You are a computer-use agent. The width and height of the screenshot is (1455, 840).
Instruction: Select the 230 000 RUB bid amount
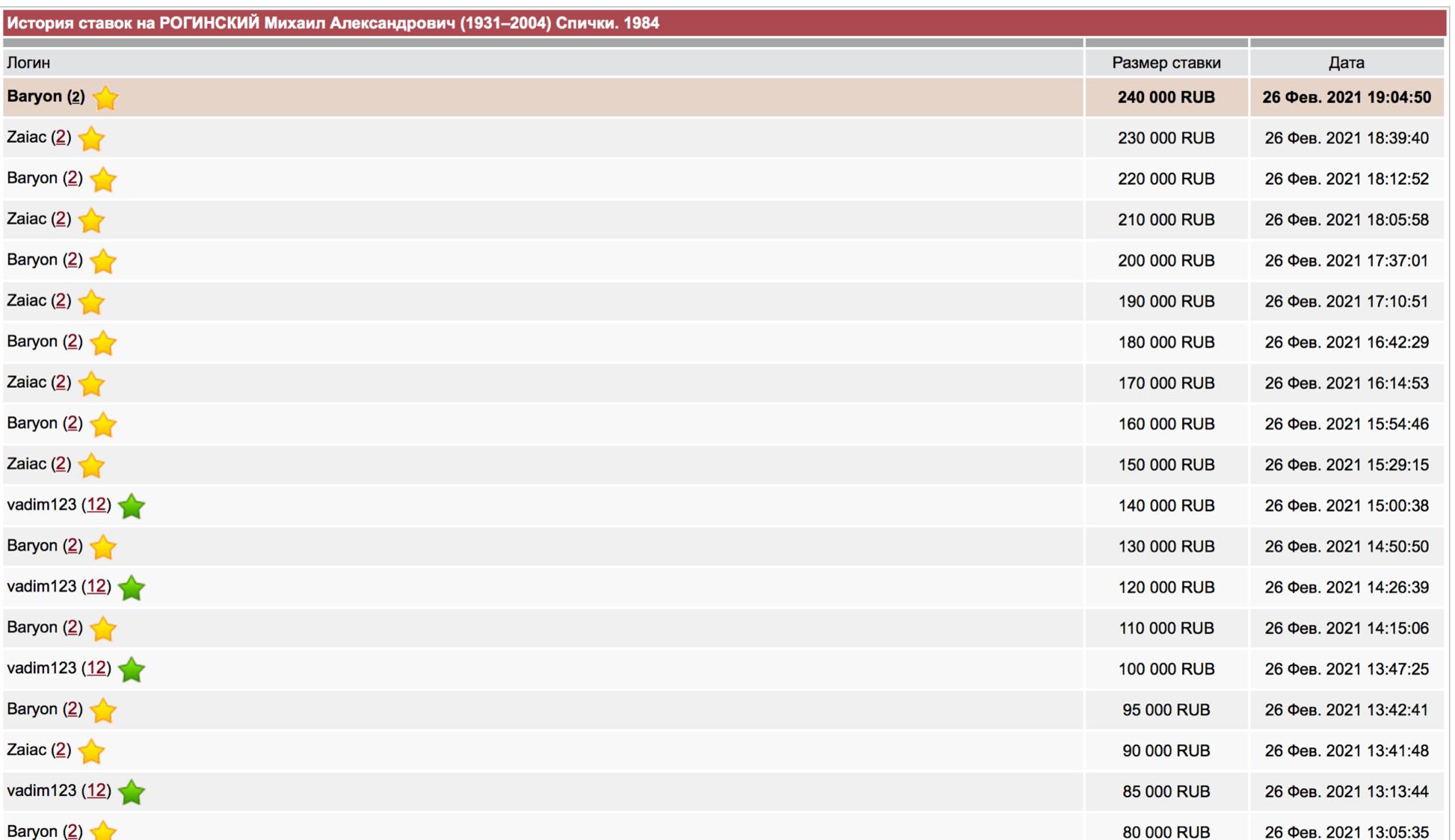(1166, 138)
